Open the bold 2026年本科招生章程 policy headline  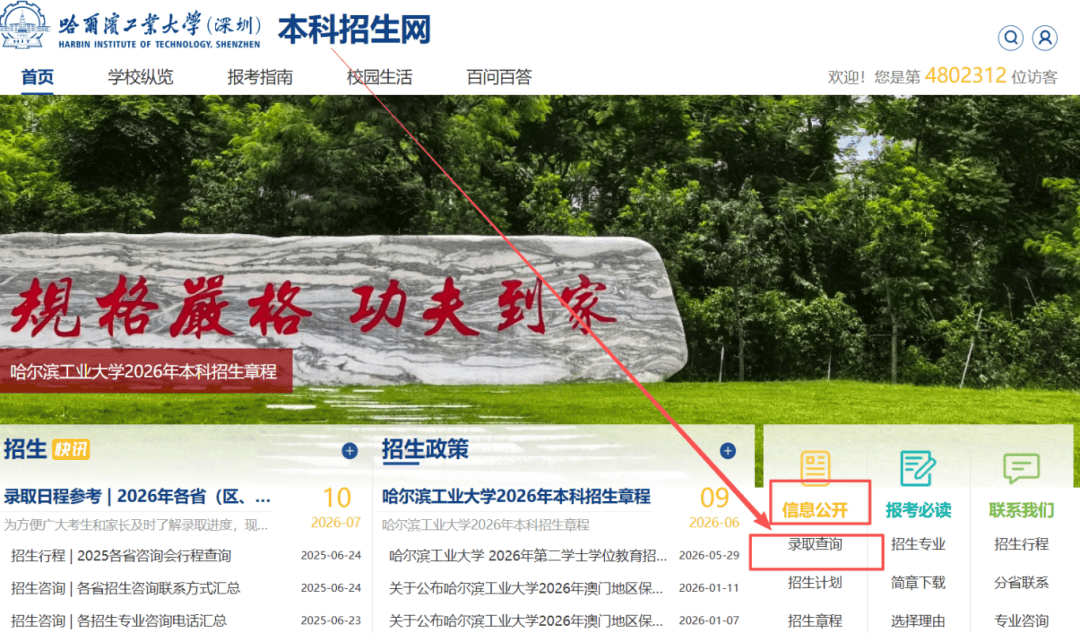coord(516,497)
